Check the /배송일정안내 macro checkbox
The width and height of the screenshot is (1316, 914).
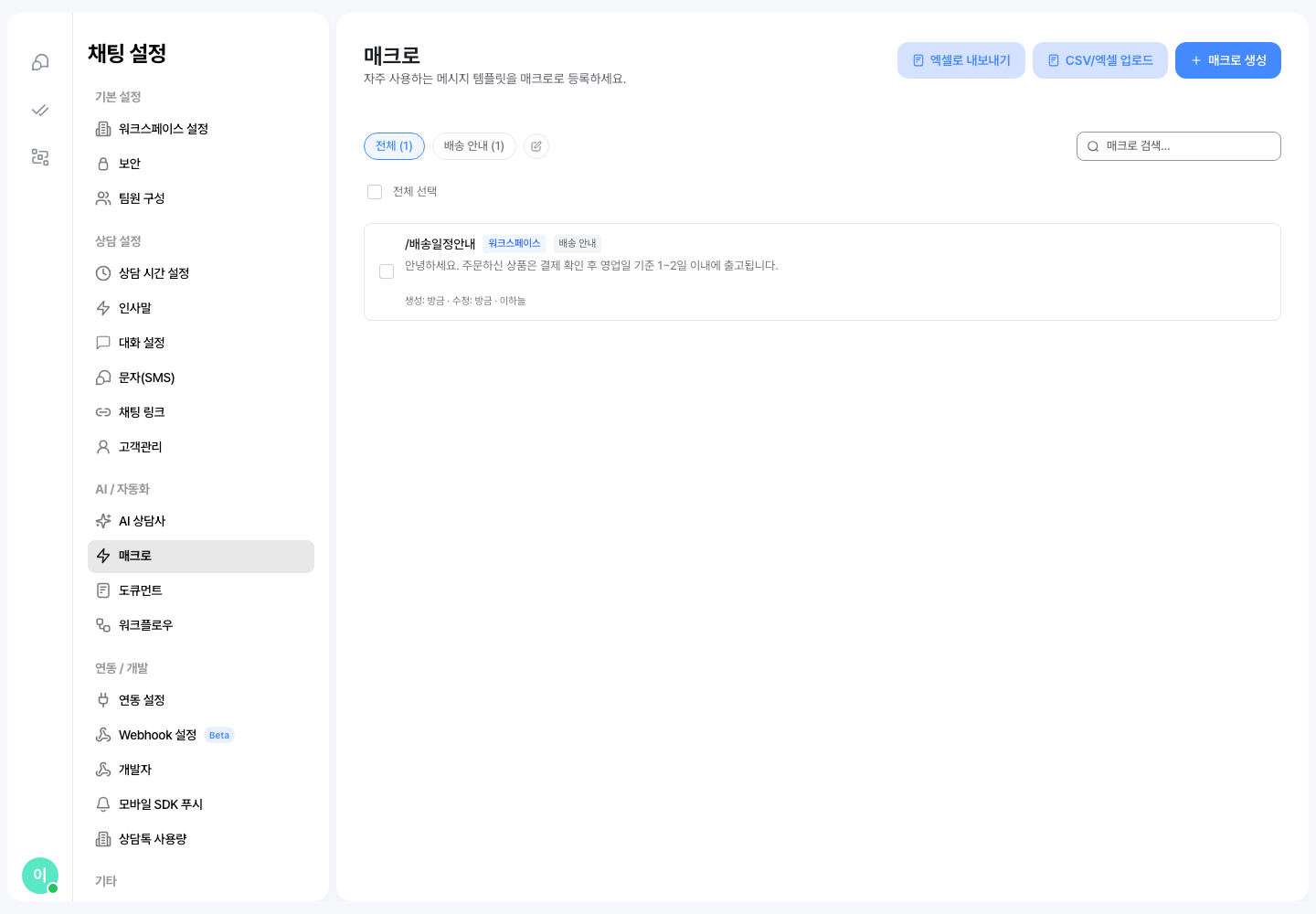387,271
